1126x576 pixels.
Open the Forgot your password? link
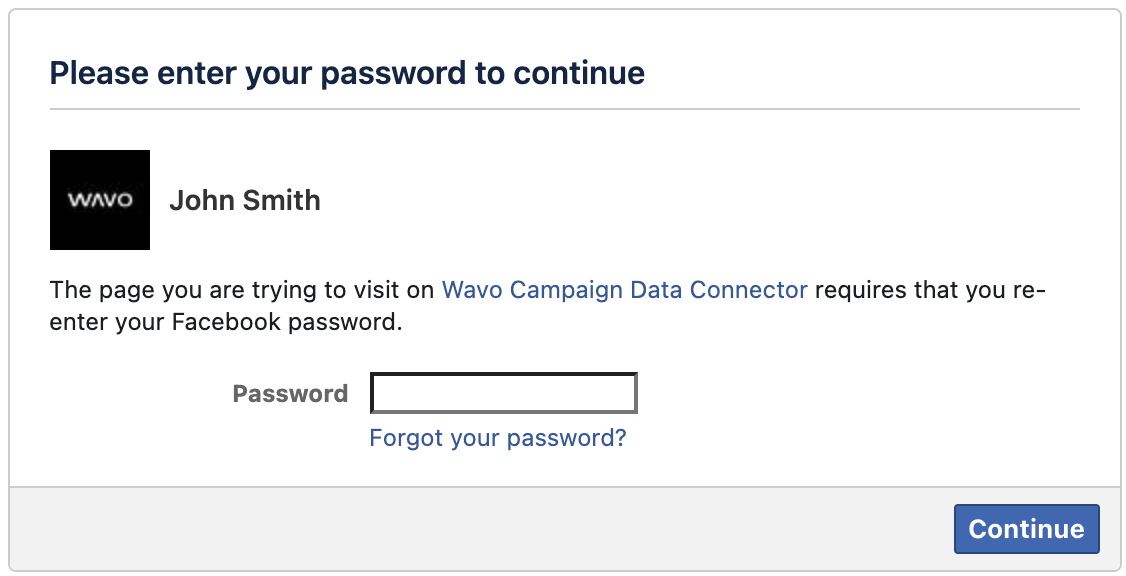[498, 437]
